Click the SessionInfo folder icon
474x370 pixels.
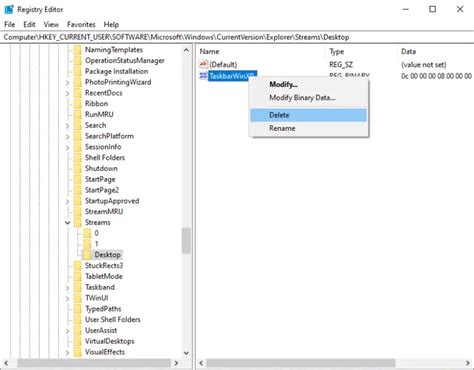(78, 147)
